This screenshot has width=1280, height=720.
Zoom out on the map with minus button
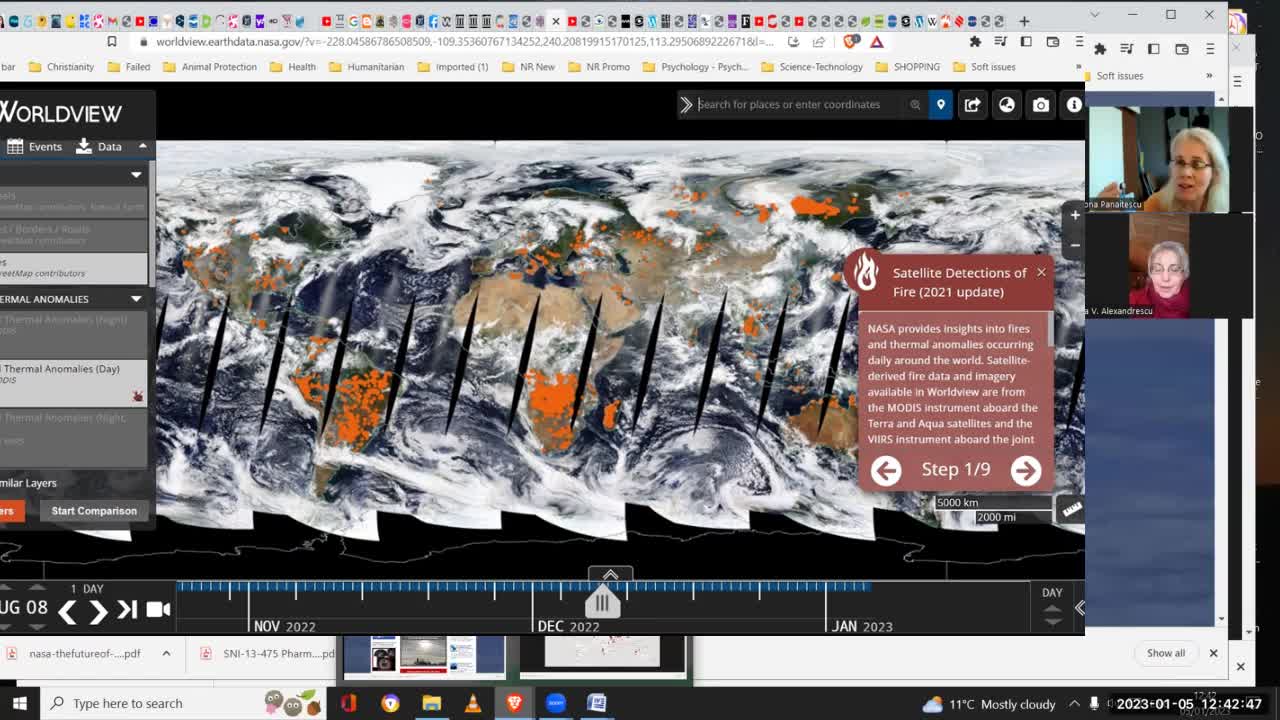coord(1075,245)
